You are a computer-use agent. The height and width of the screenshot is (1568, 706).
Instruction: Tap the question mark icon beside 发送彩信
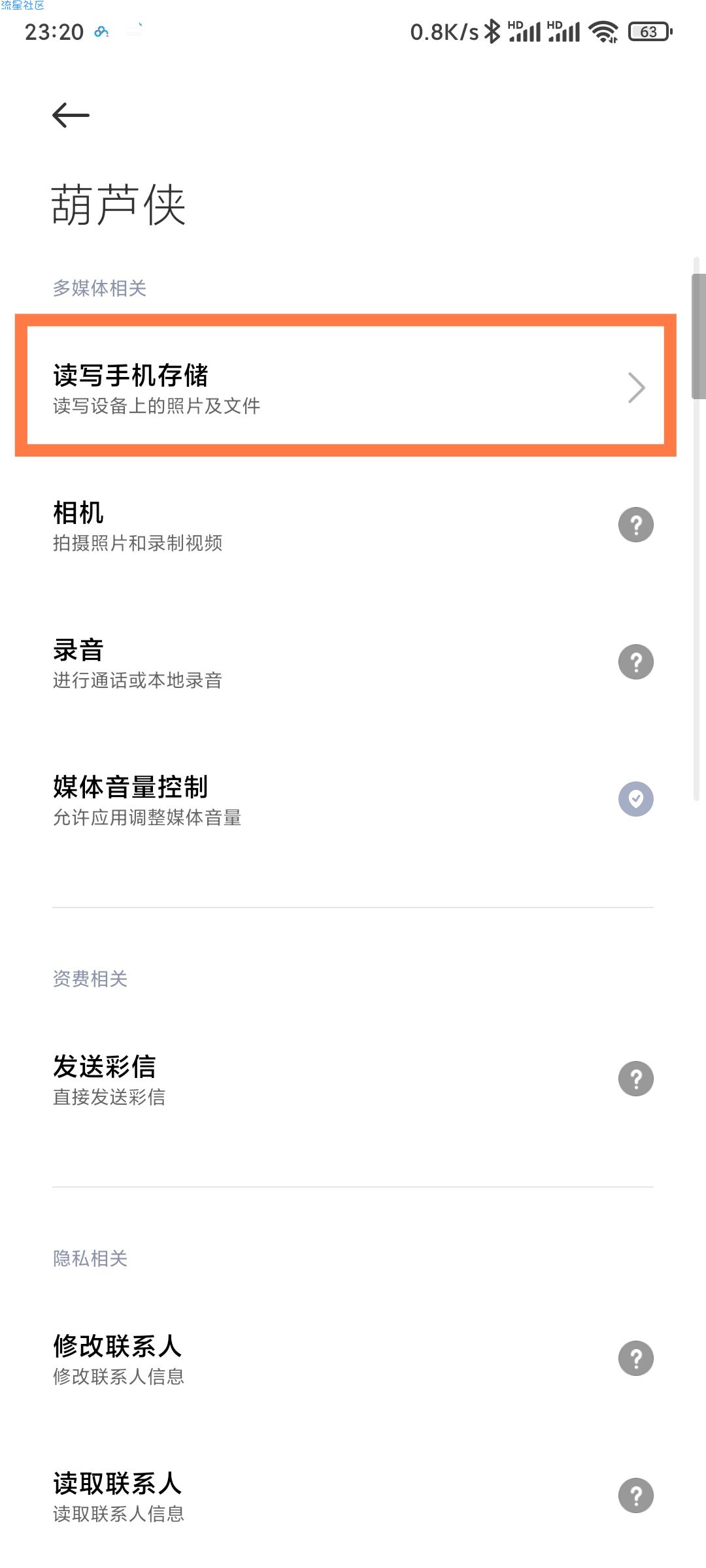636,1079
